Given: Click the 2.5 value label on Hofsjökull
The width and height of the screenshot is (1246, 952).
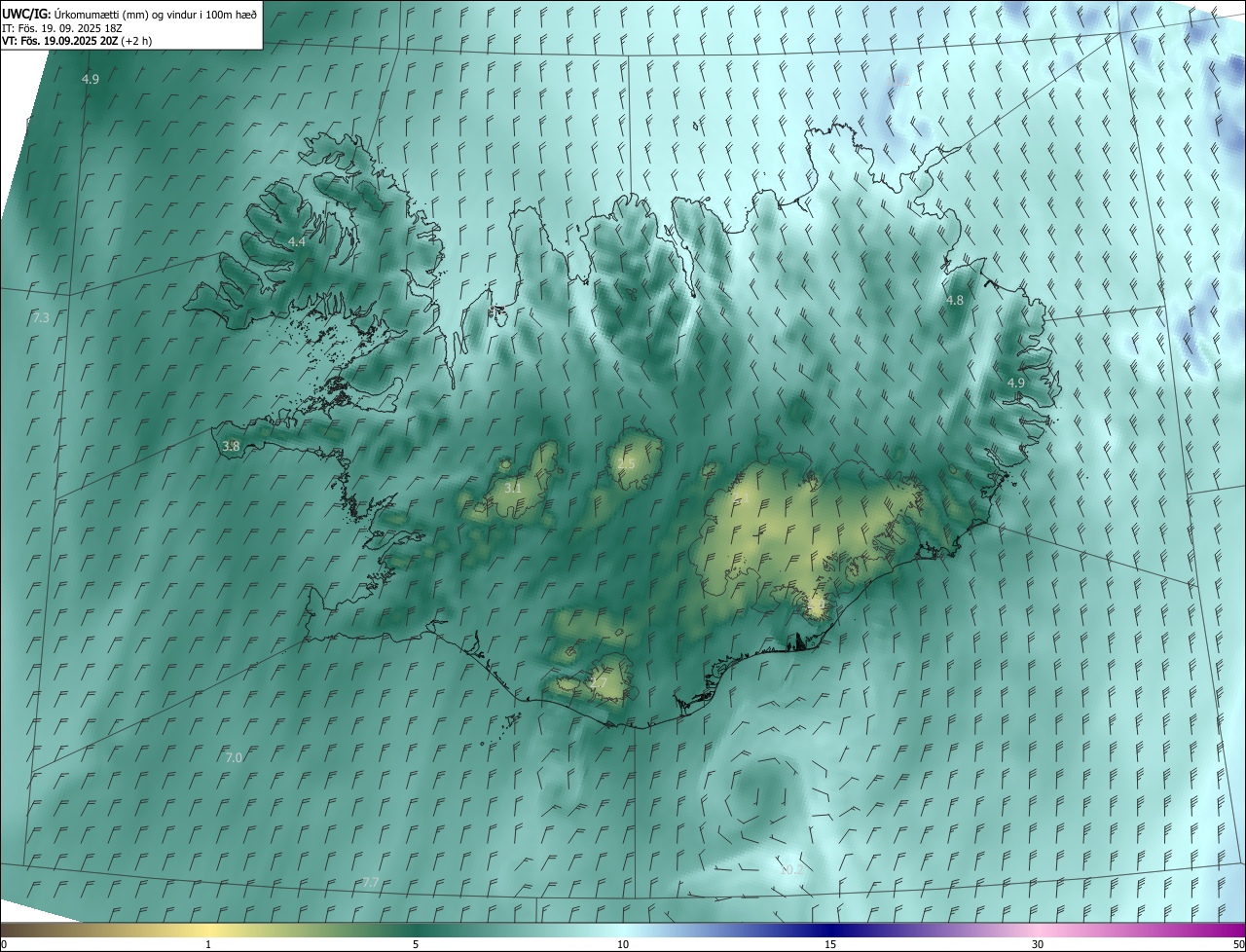Looking at the screenshot, I should tap(626, 464).
